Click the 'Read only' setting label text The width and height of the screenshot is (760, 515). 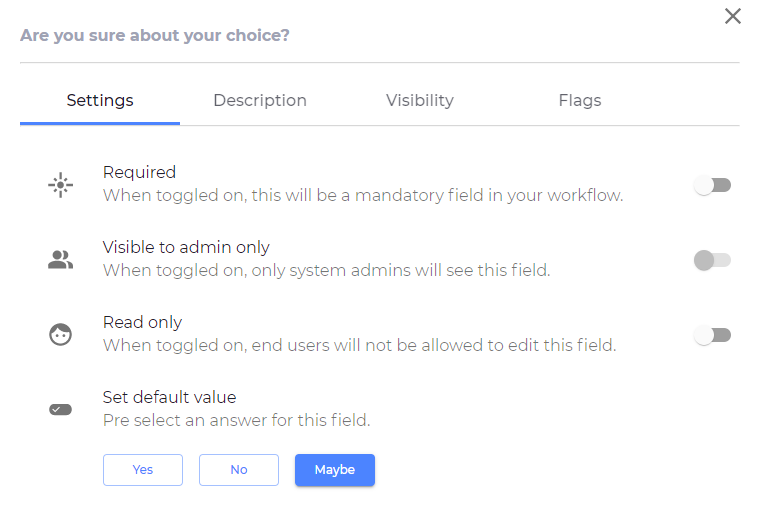point(142,322)
